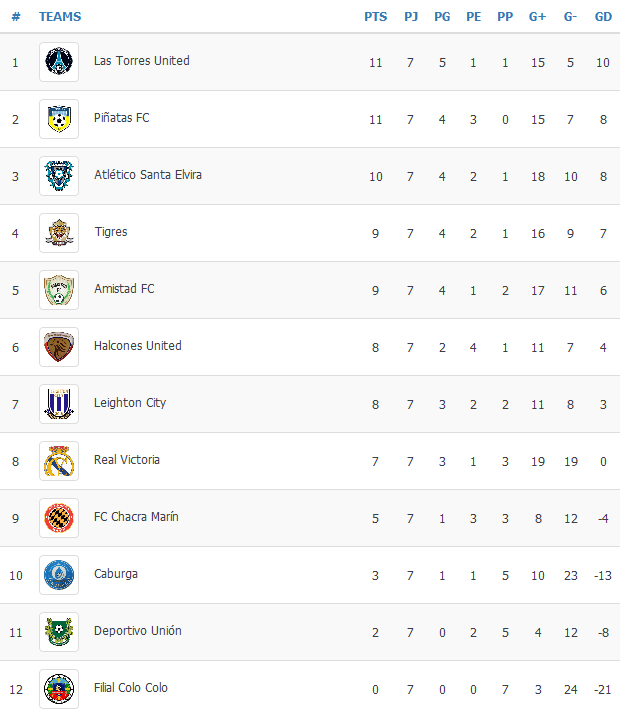
Task: Sort table by PTS column header
Action: (375, 17)
